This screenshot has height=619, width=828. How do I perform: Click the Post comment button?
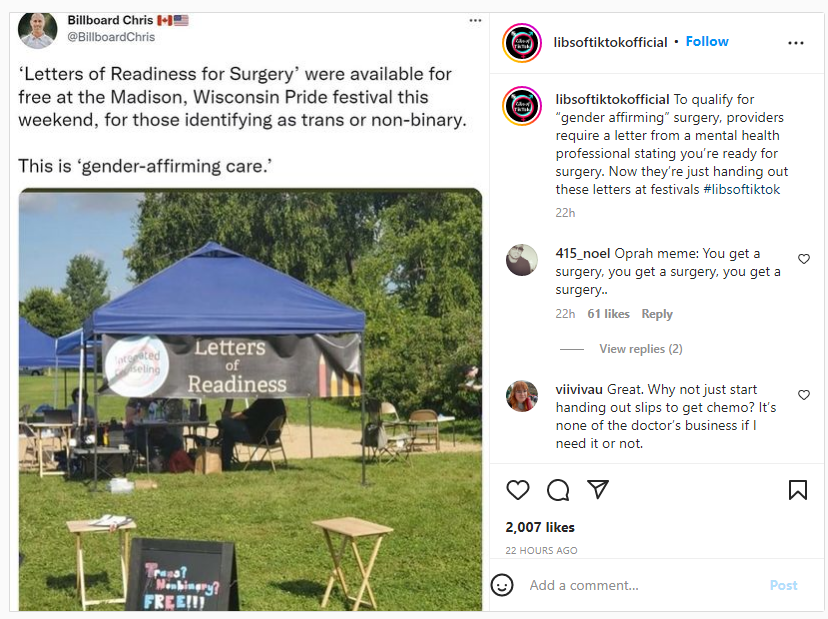coord(783,585)
